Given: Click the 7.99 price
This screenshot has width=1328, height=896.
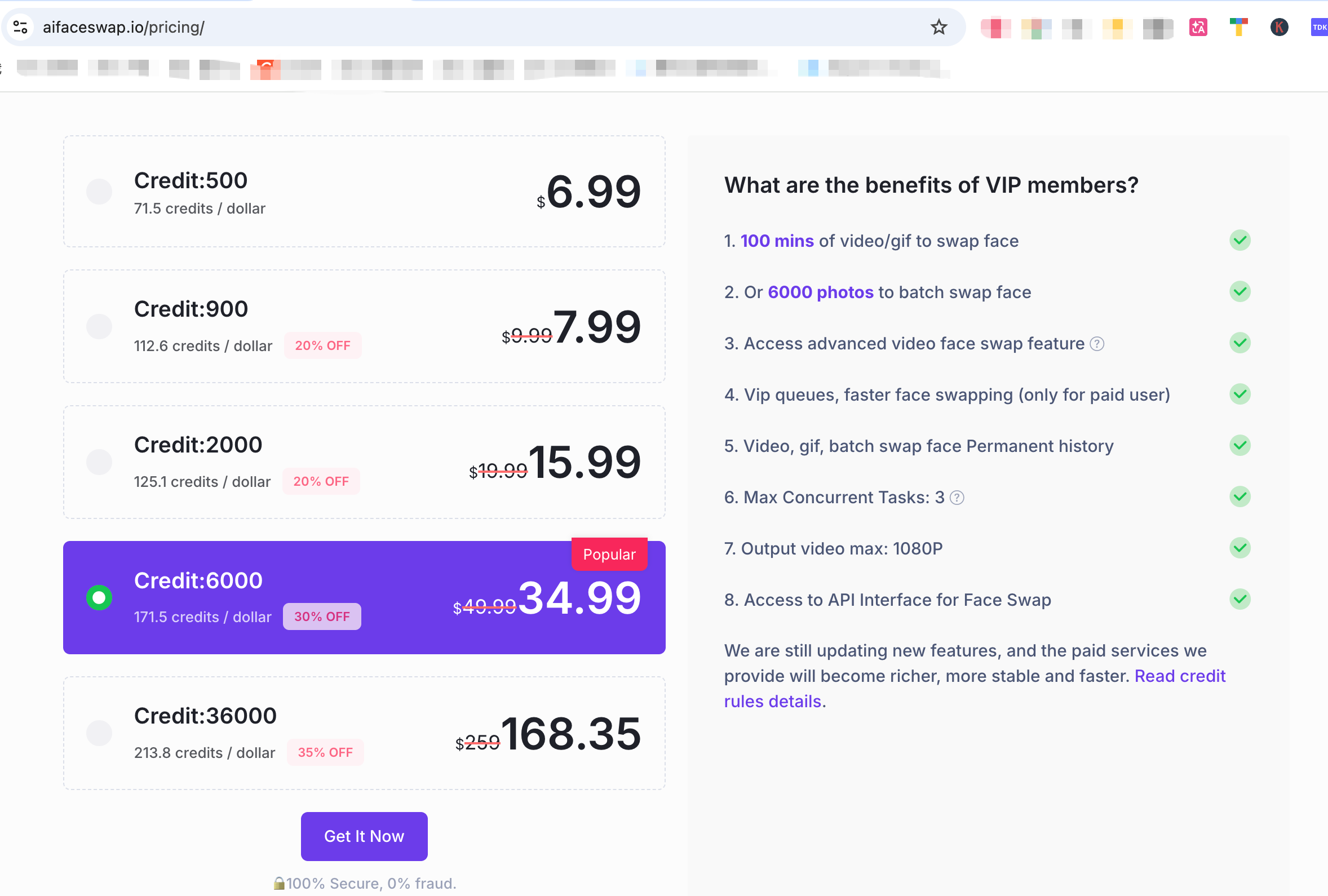Looking at the screenshot, I should [x=597, y=326].
